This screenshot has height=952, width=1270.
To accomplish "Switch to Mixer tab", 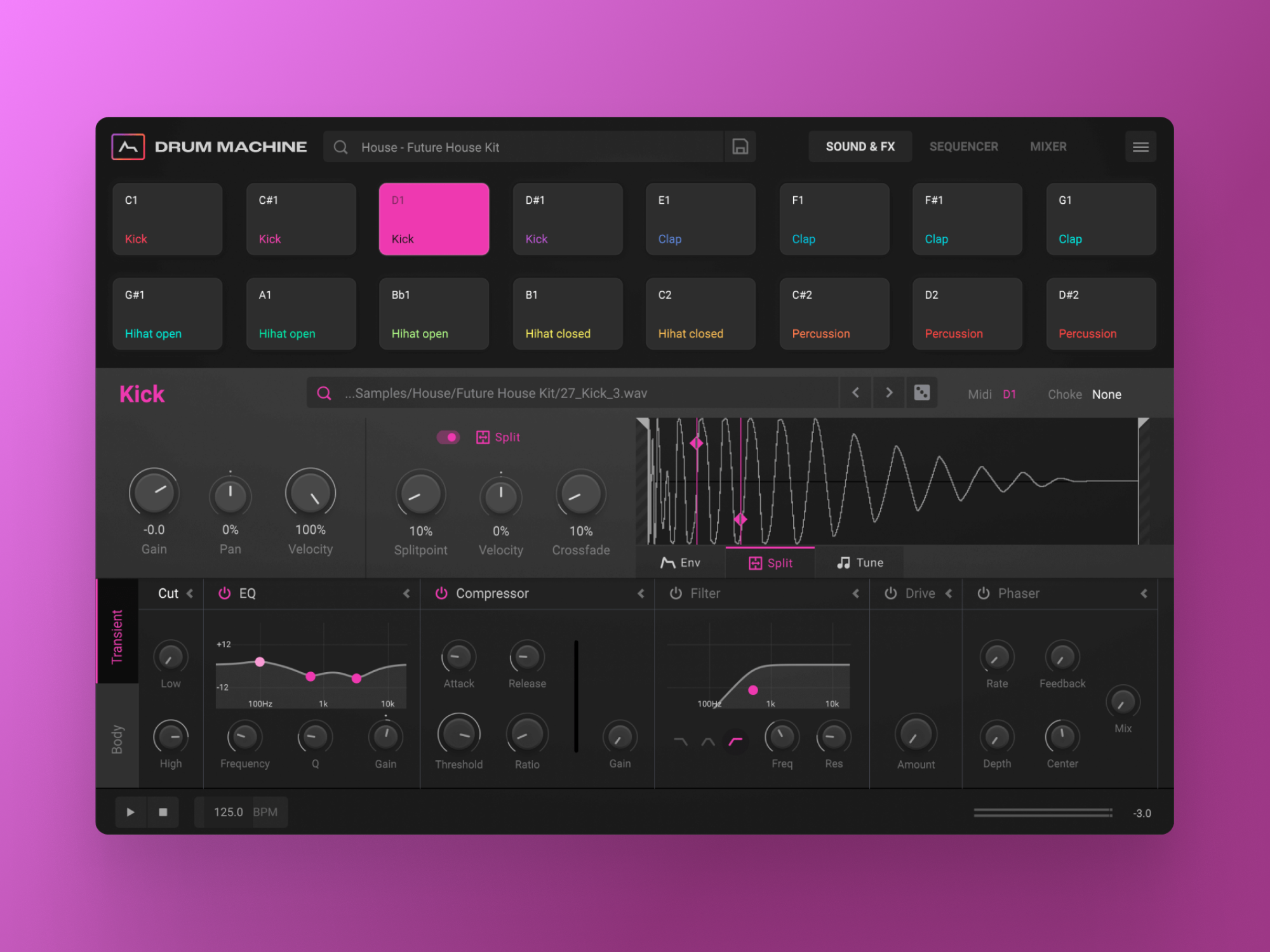I will (x=1048, y=147).
